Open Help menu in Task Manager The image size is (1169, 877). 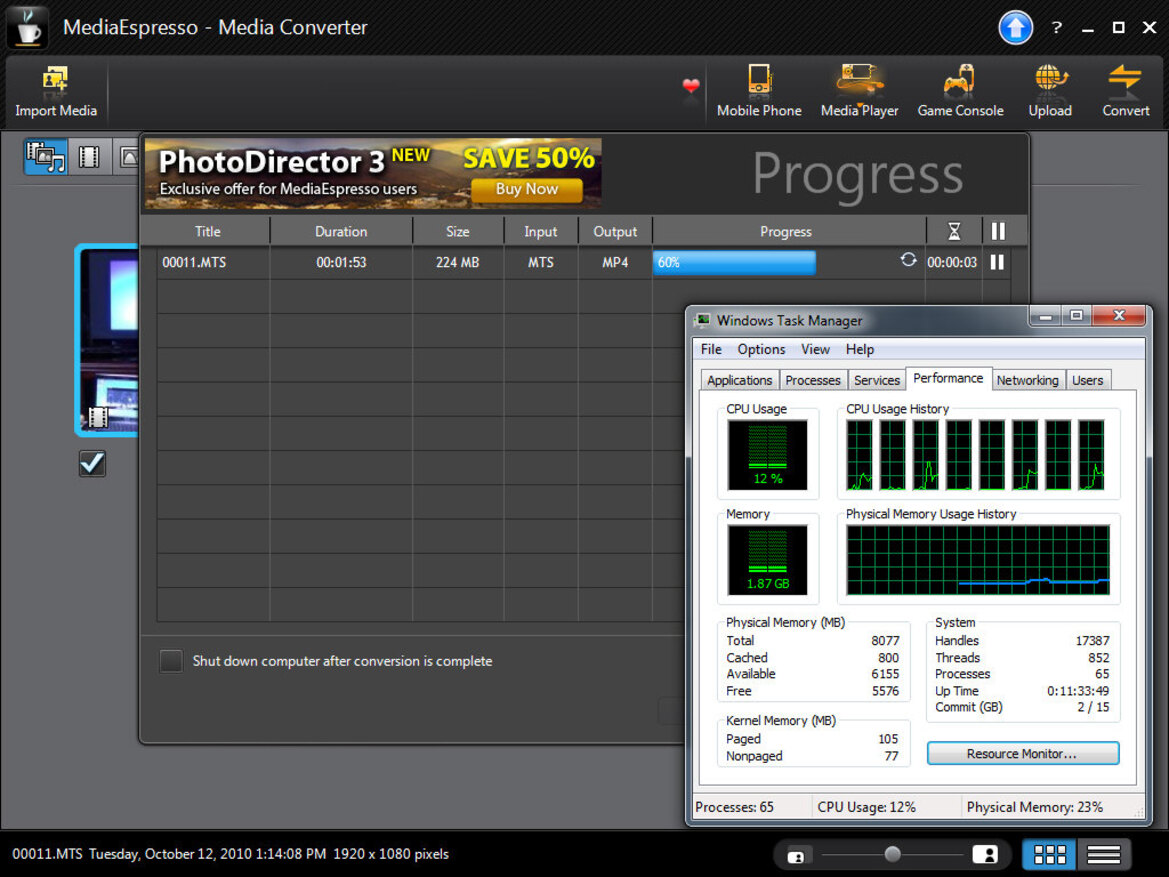[859, 349]
